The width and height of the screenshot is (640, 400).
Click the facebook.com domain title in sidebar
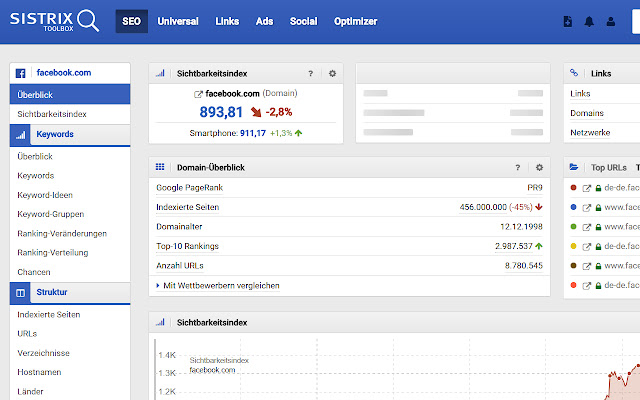[x=64, y=73]
